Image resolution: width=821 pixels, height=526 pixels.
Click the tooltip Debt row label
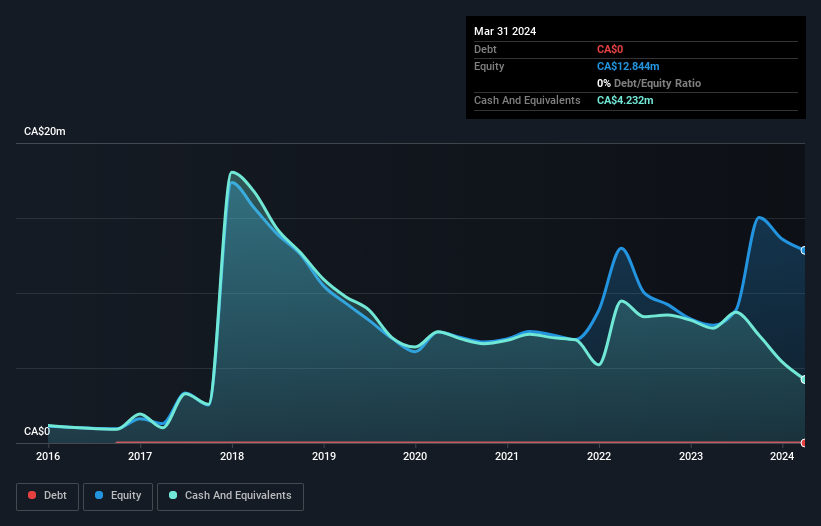click(x=485, y=49)
